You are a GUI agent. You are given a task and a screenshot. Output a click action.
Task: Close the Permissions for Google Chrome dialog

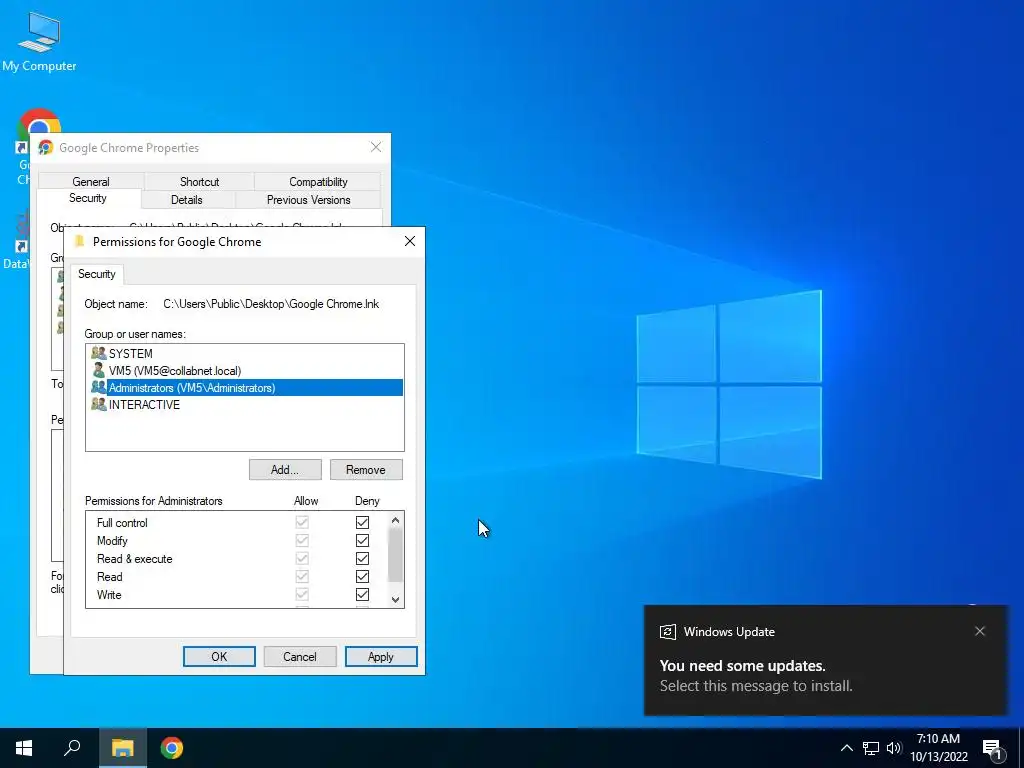[x=409, y=241]
